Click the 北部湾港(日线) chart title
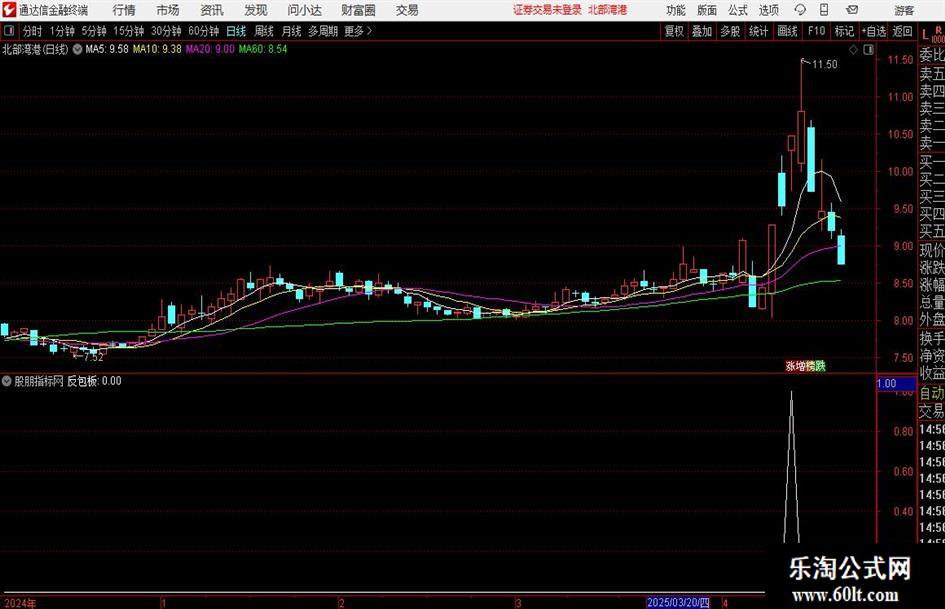 [35, 49]
